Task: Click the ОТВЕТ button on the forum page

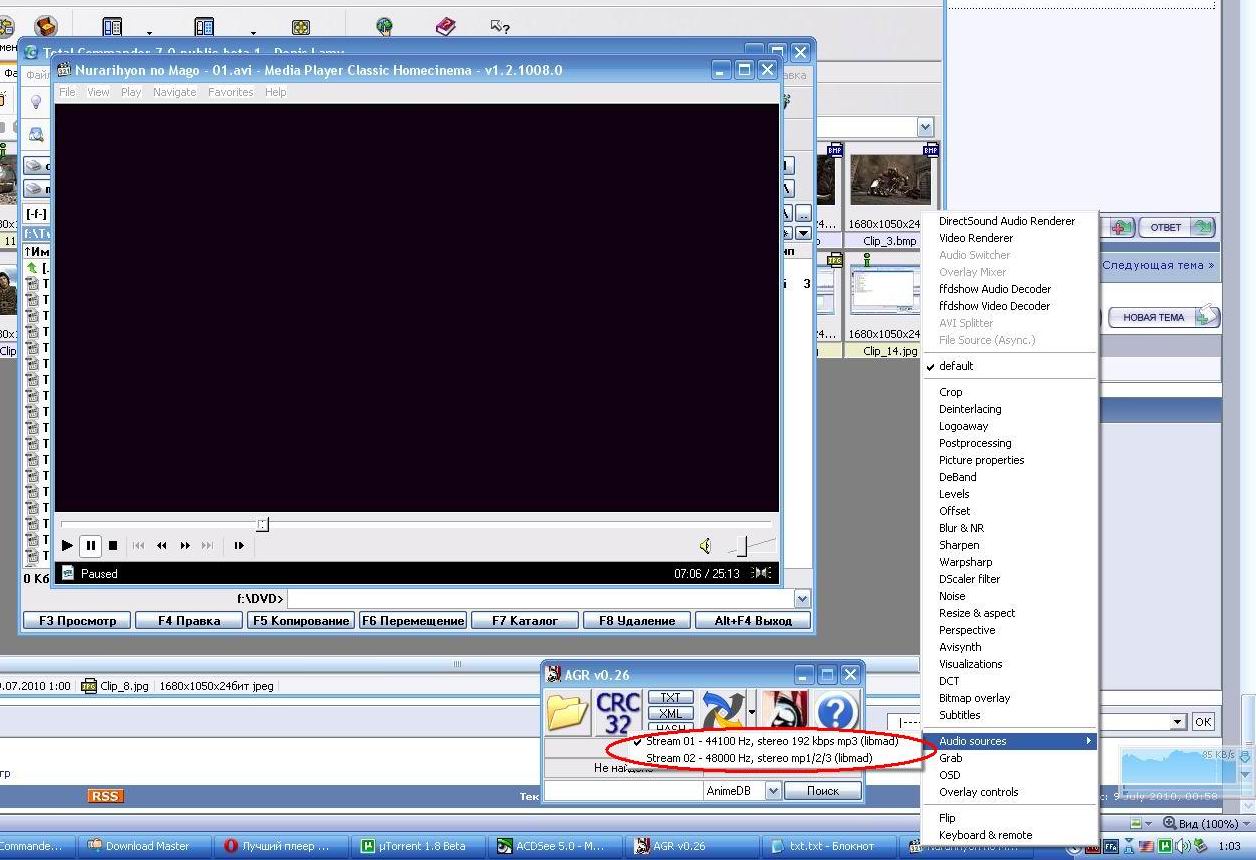Action: click(1176, 227)
